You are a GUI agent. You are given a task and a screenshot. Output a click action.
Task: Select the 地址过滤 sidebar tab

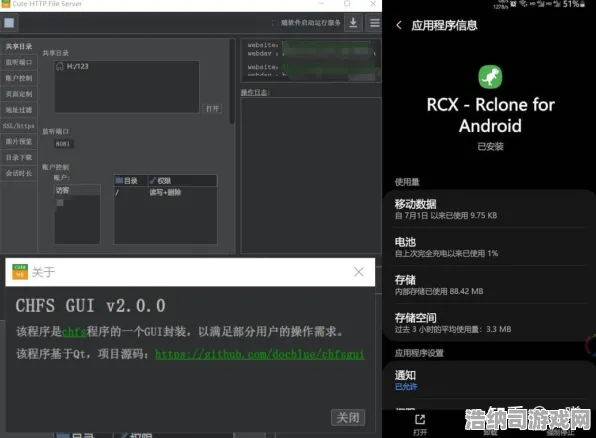[x=19, y=110]
